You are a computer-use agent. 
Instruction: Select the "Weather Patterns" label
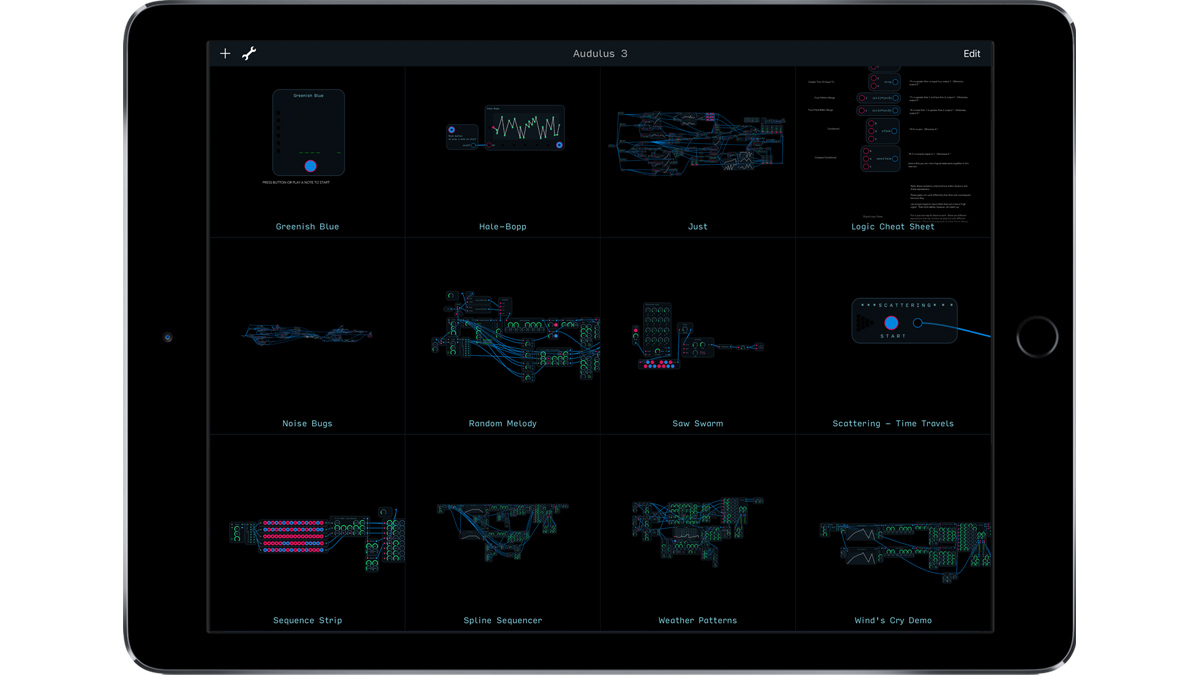(697, 621)
